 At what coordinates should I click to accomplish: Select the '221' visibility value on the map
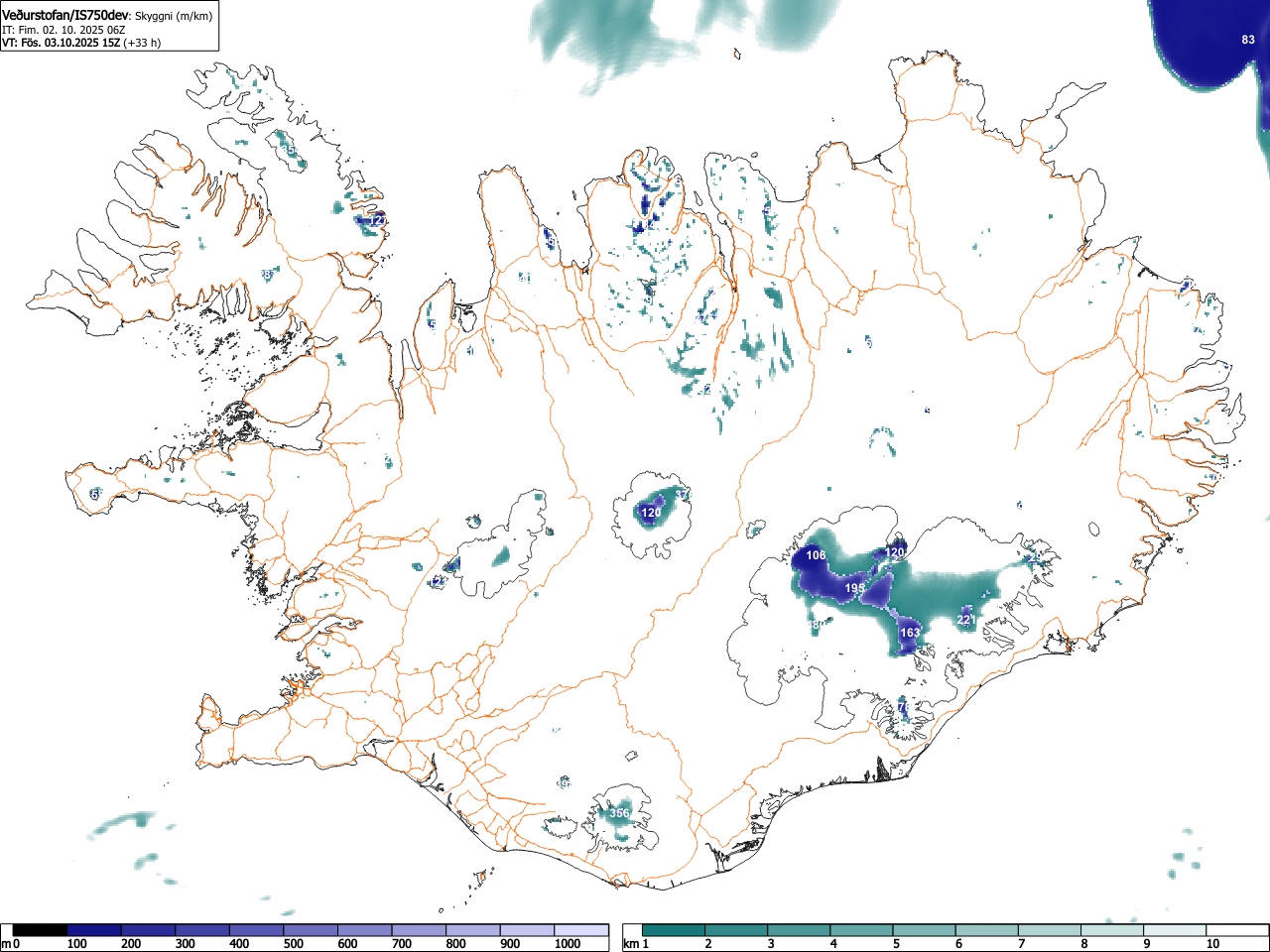click(x=966, y=620)
